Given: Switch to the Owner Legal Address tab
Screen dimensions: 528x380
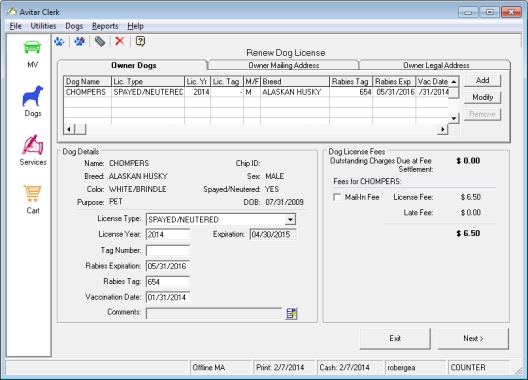Looking at the screenshot, I should 436,65.
